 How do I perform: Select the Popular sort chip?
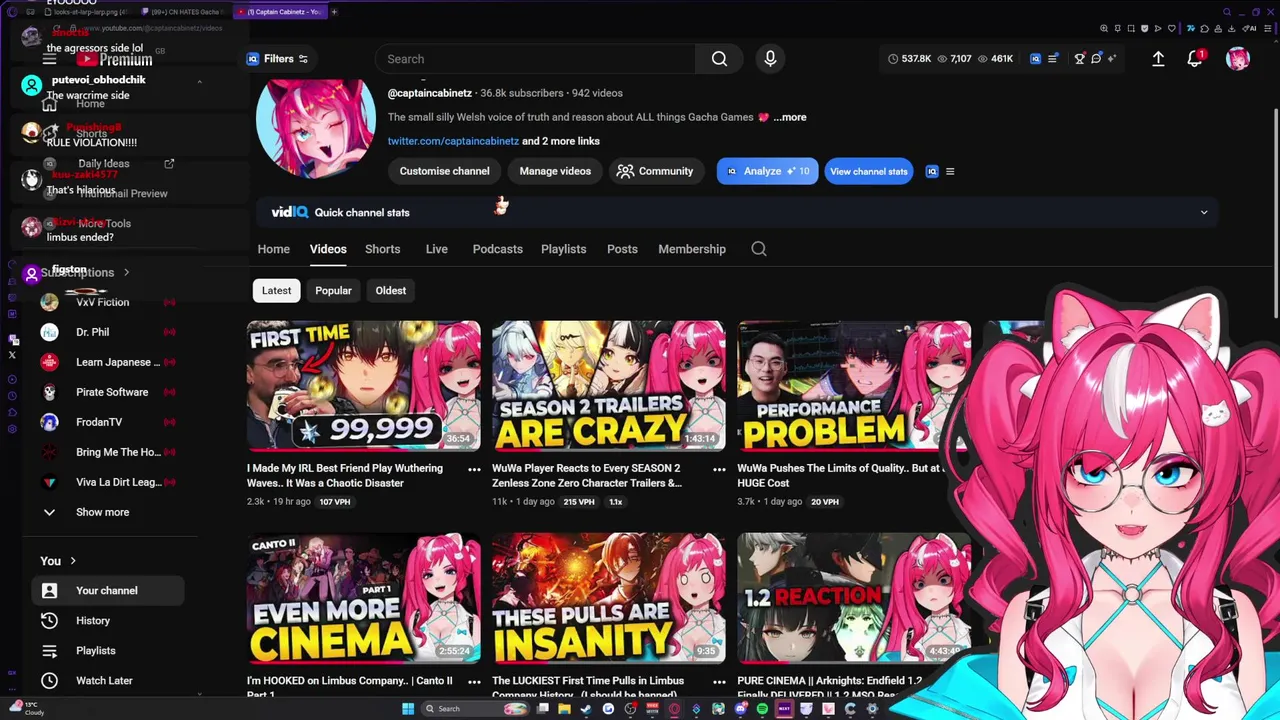click(333, 290)
